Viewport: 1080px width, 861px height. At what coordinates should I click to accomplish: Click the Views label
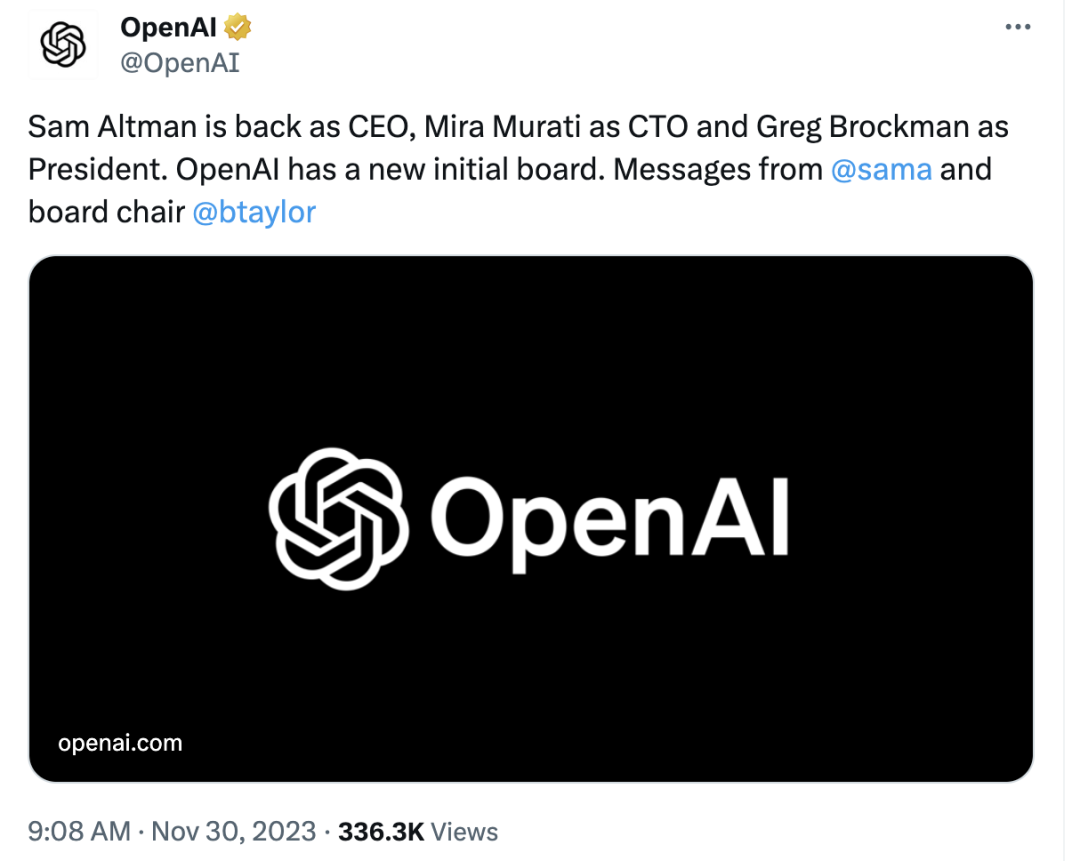tap(464, 831)
